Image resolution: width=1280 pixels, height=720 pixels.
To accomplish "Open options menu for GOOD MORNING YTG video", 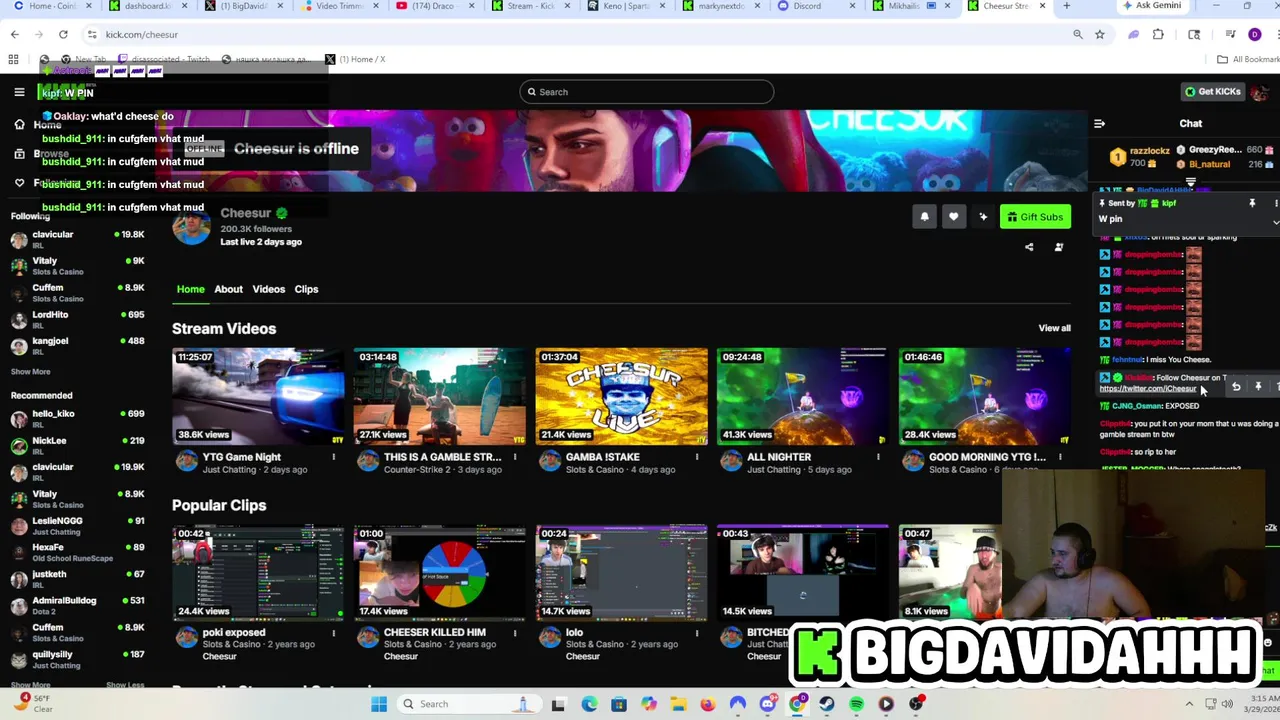I will 1060,457.
